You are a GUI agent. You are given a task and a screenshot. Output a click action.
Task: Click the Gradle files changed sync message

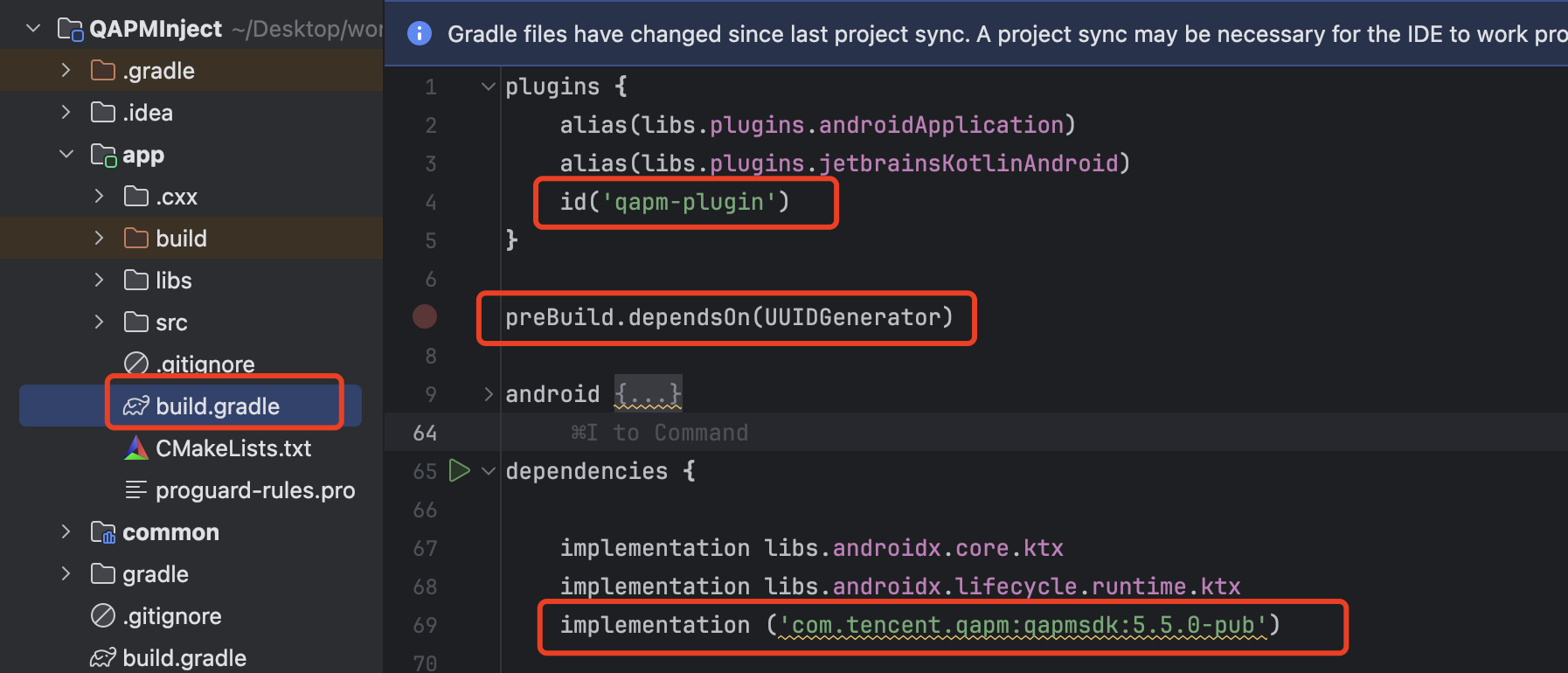pyautogui.click(x=1007, y=33)
